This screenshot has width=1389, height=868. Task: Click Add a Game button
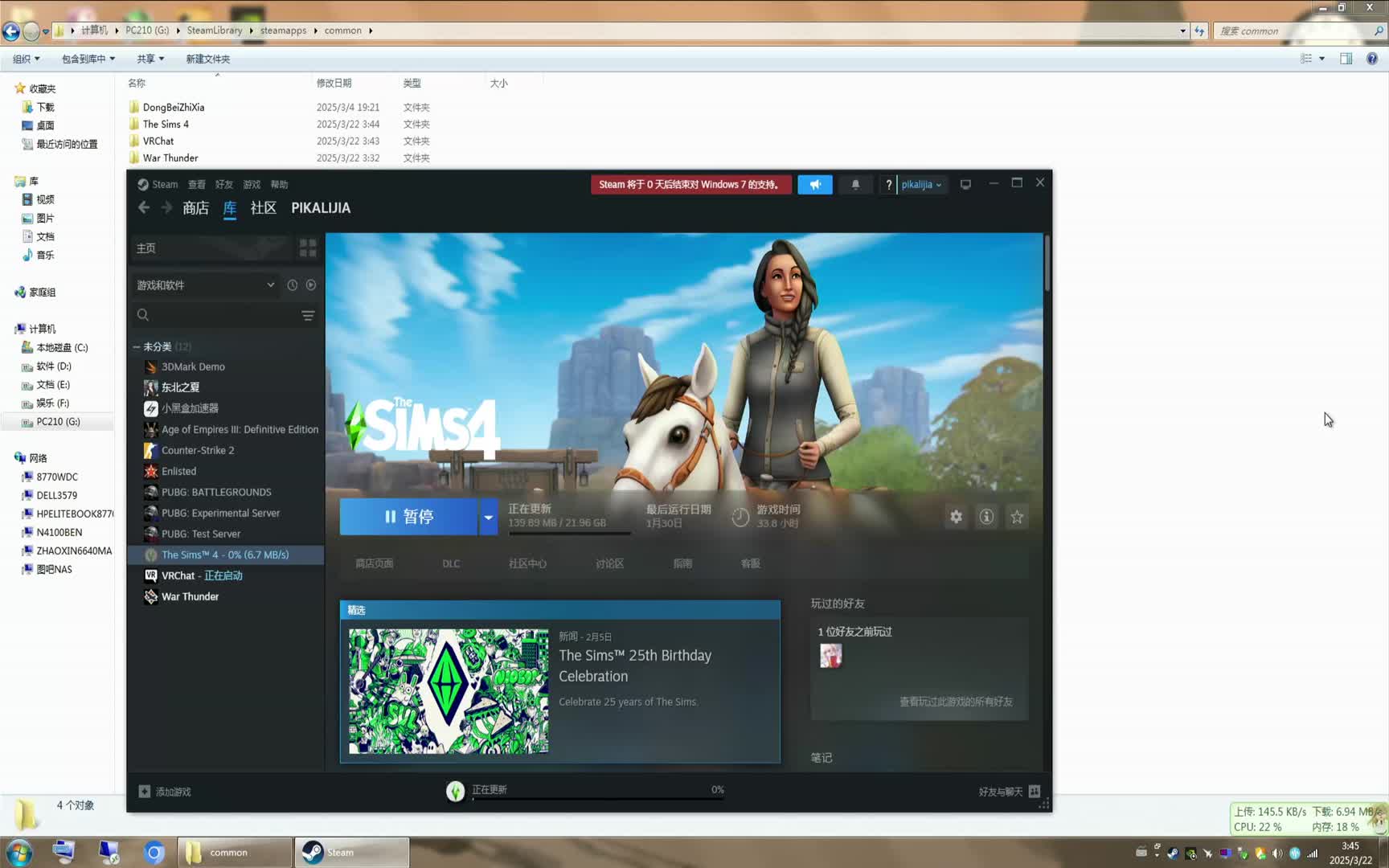coord(165,792)
